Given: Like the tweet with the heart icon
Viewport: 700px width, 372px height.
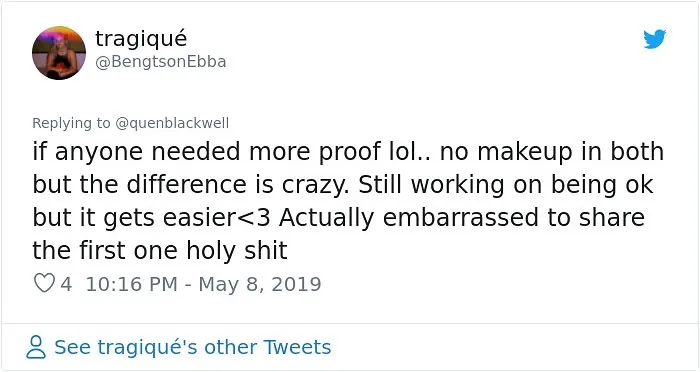Looking at the screenshot, I should coord(44,284).
